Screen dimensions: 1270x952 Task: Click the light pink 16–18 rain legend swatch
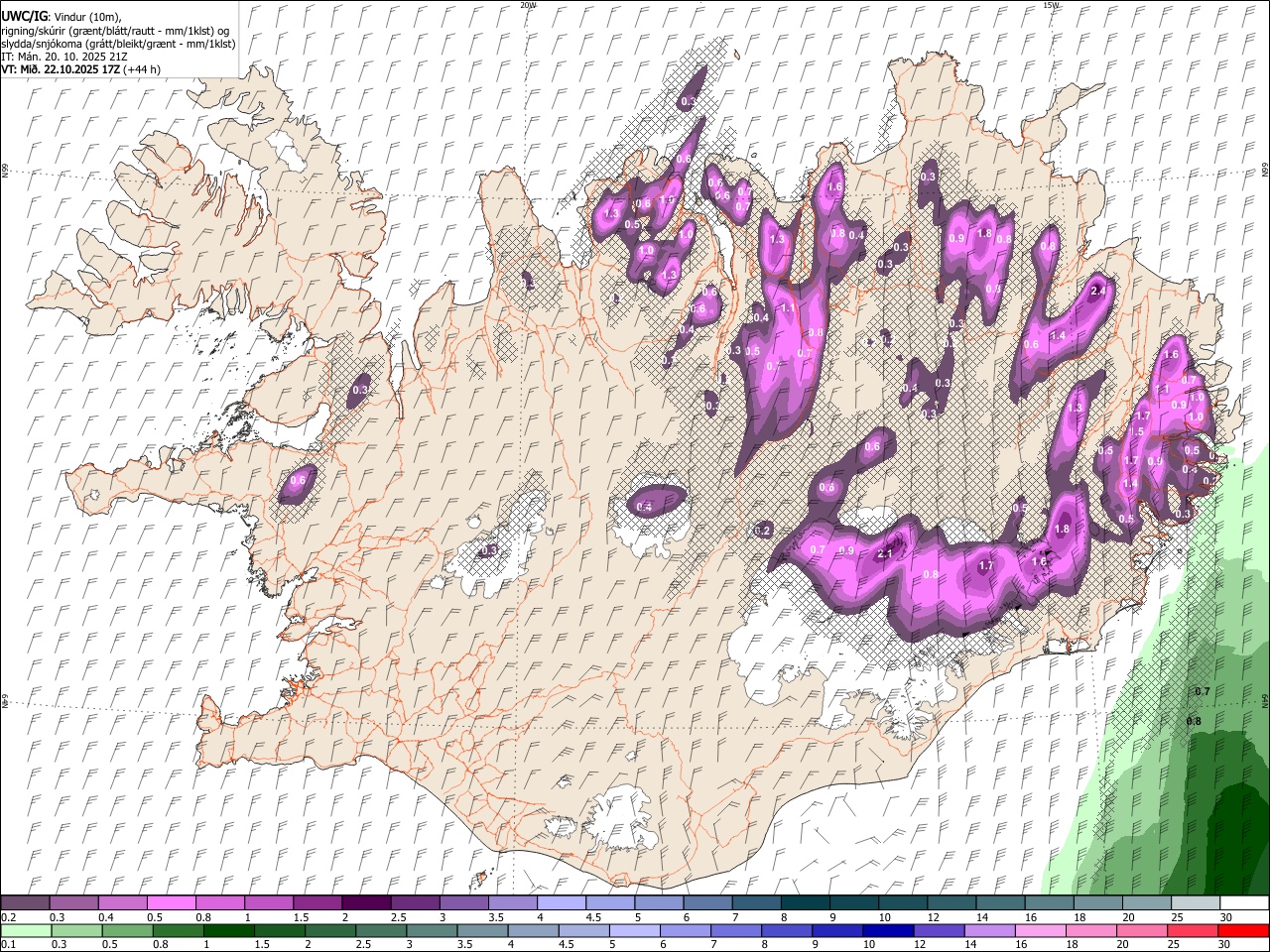pyautogui.click(x=1039, y=931)
